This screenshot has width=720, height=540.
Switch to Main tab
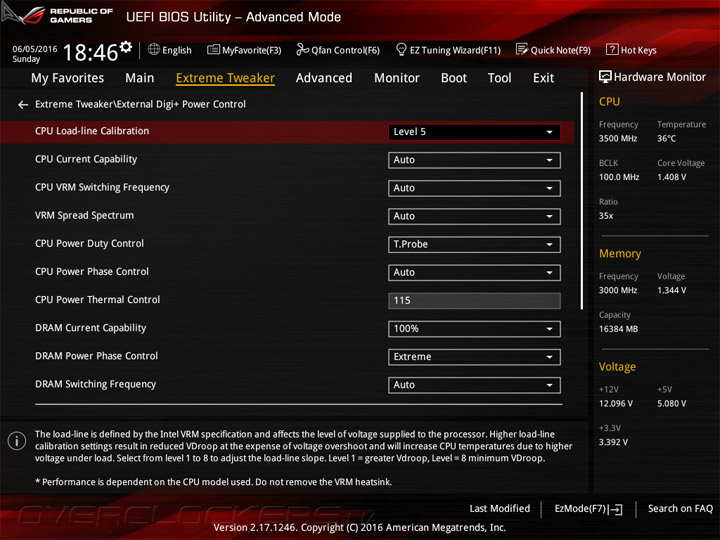pos(140,78)
